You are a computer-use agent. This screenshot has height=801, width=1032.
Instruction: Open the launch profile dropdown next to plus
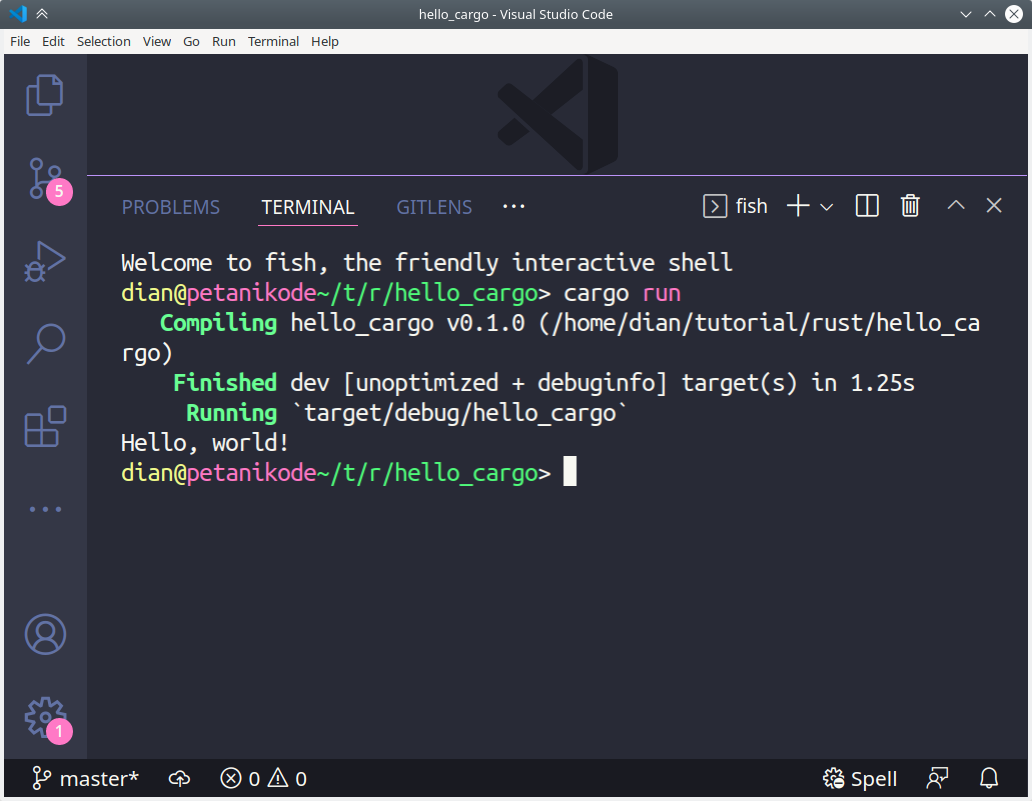pos(827,205)
